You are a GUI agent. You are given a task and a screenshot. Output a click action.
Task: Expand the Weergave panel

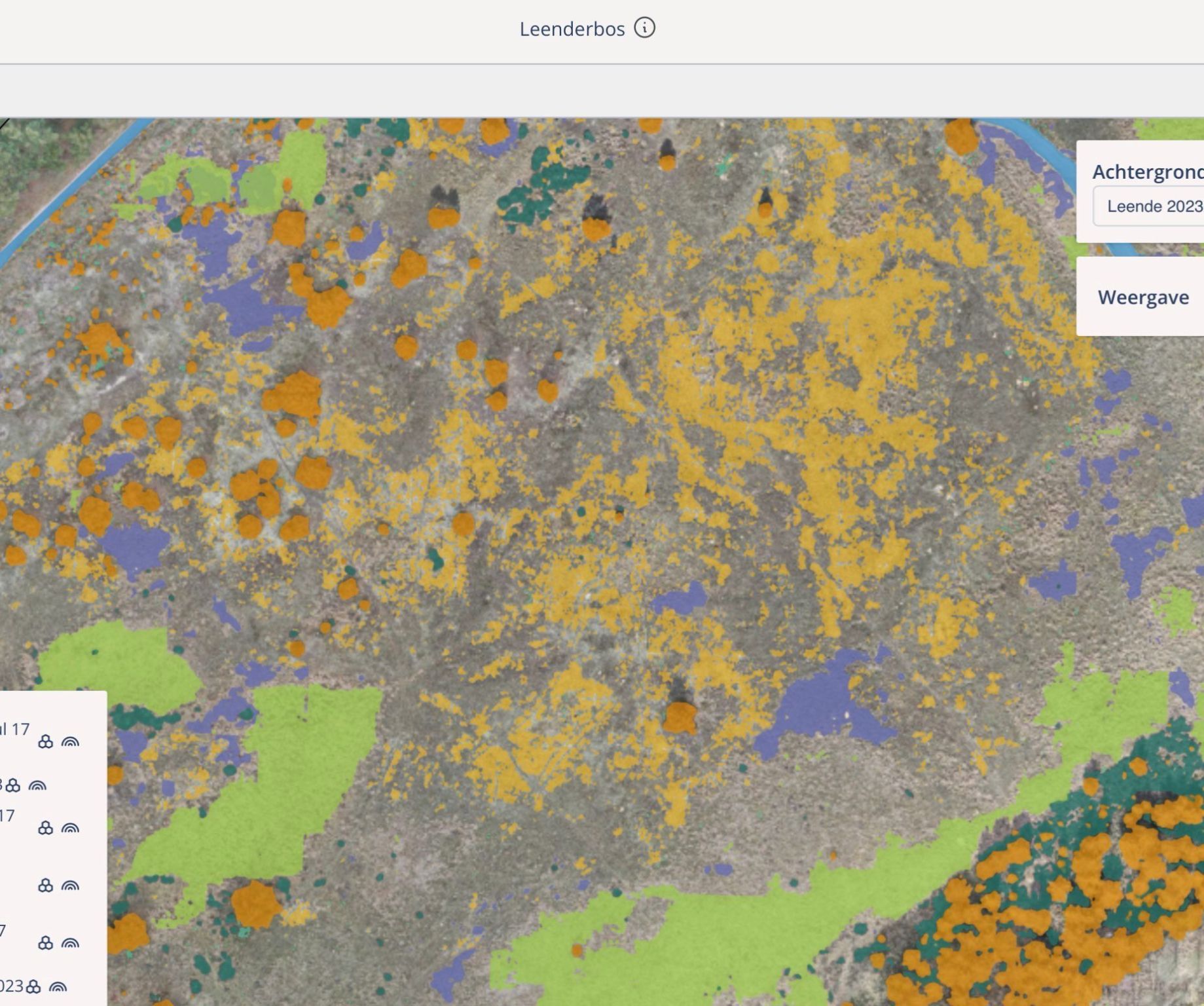(x=1140, y=297)
